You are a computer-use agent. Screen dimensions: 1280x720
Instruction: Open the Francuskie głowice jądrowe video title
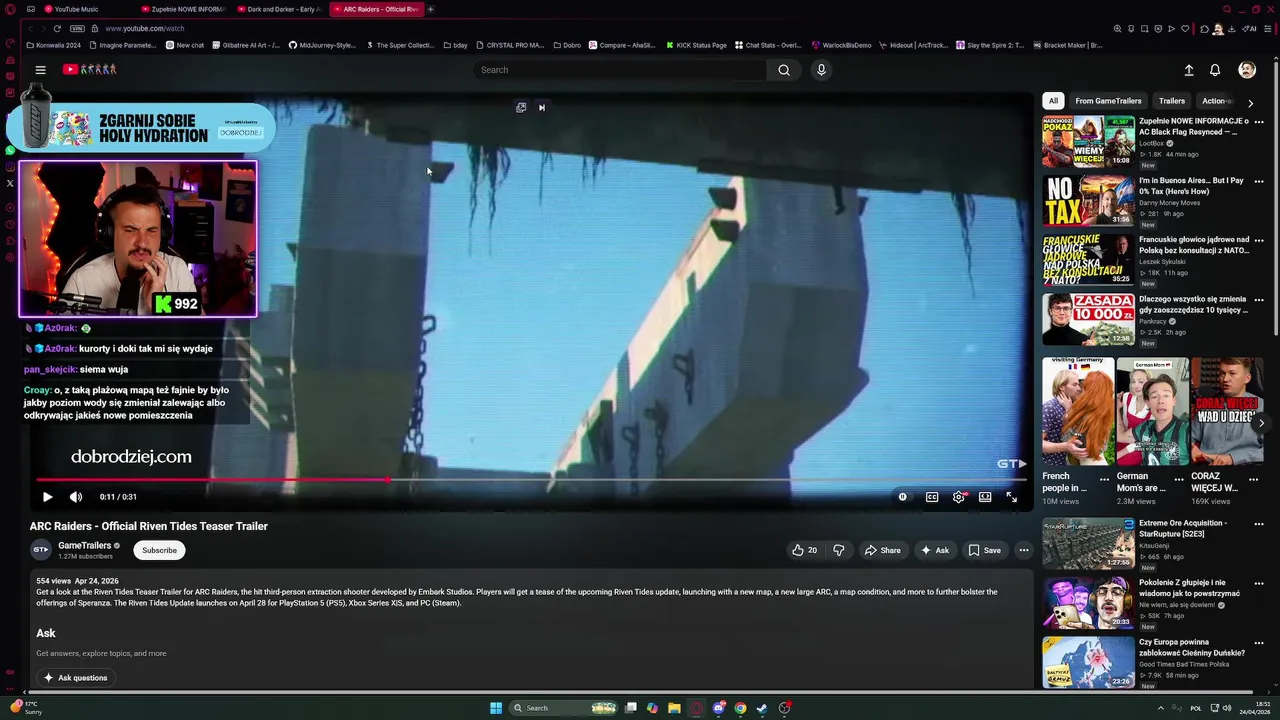pos(1194,245)
